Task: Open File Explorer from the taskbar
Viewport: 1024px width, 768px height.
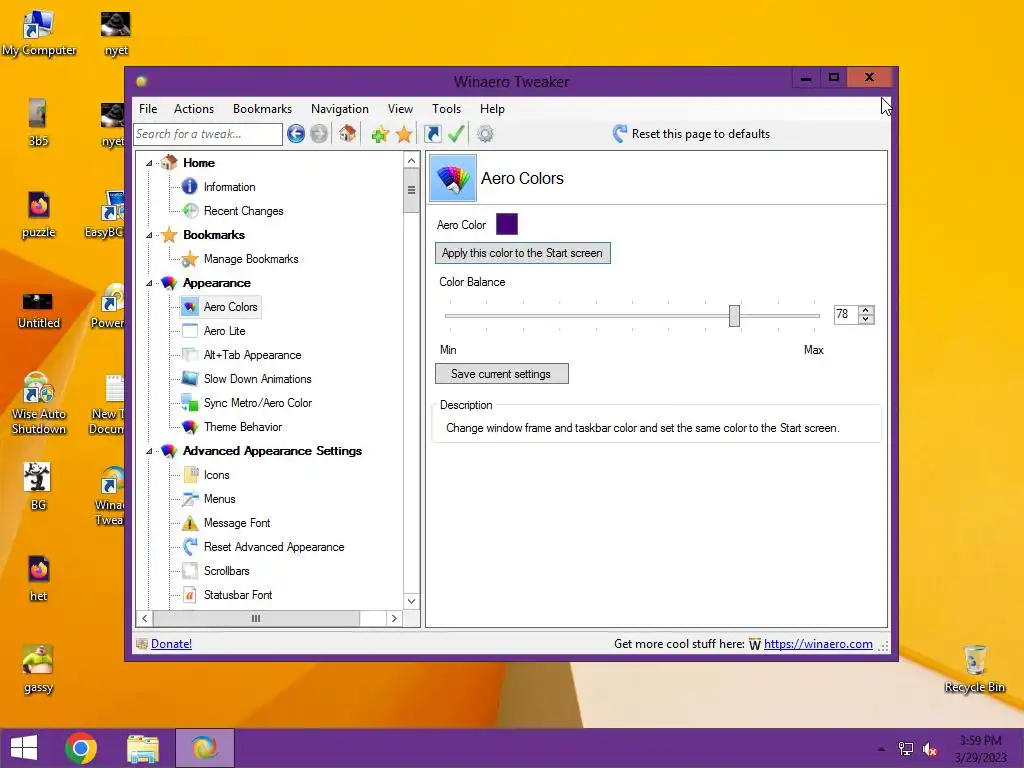Action: [x=143, y=748]
